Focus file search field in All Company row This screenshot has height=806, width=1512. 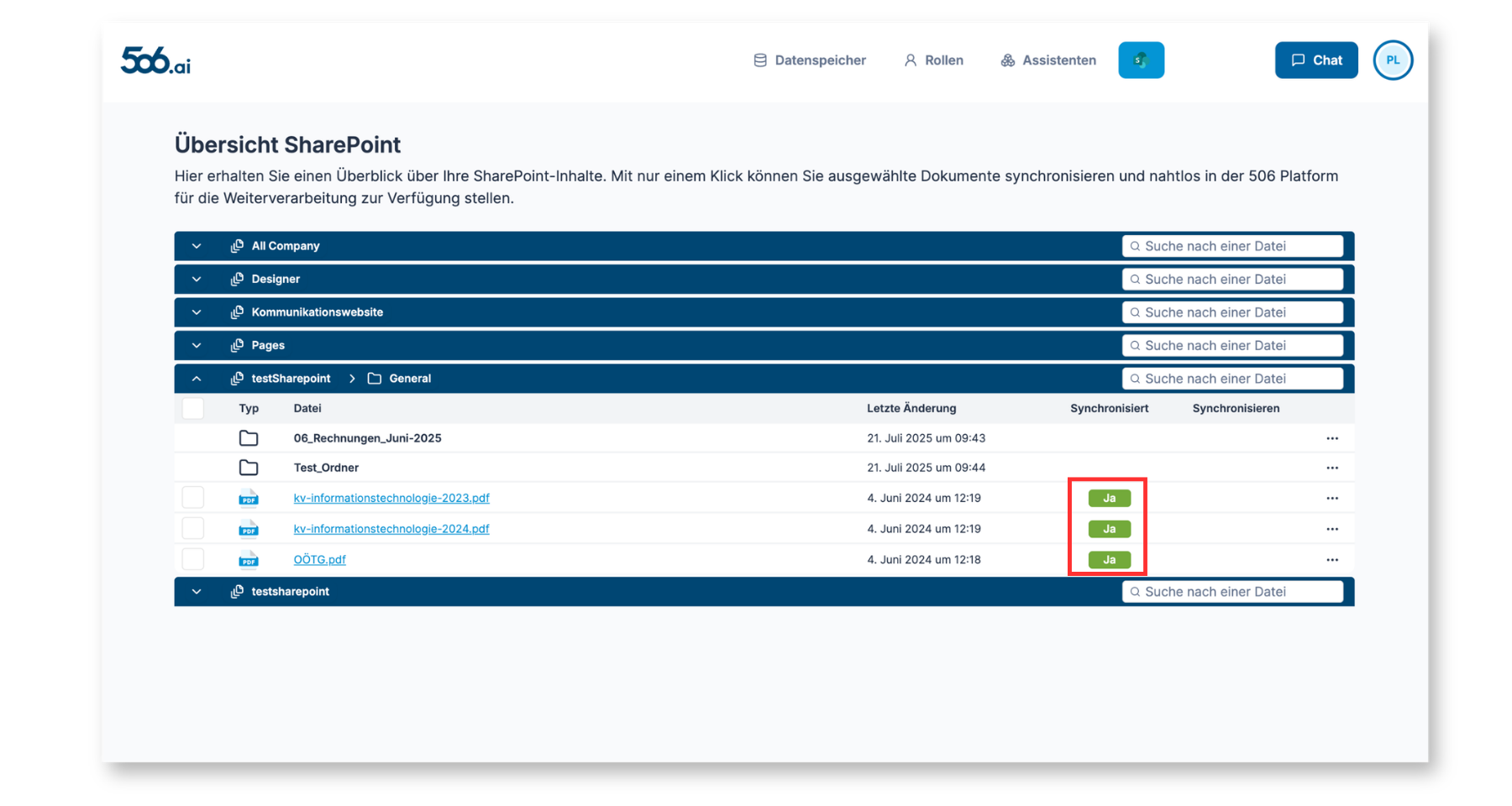point(1232,246)
